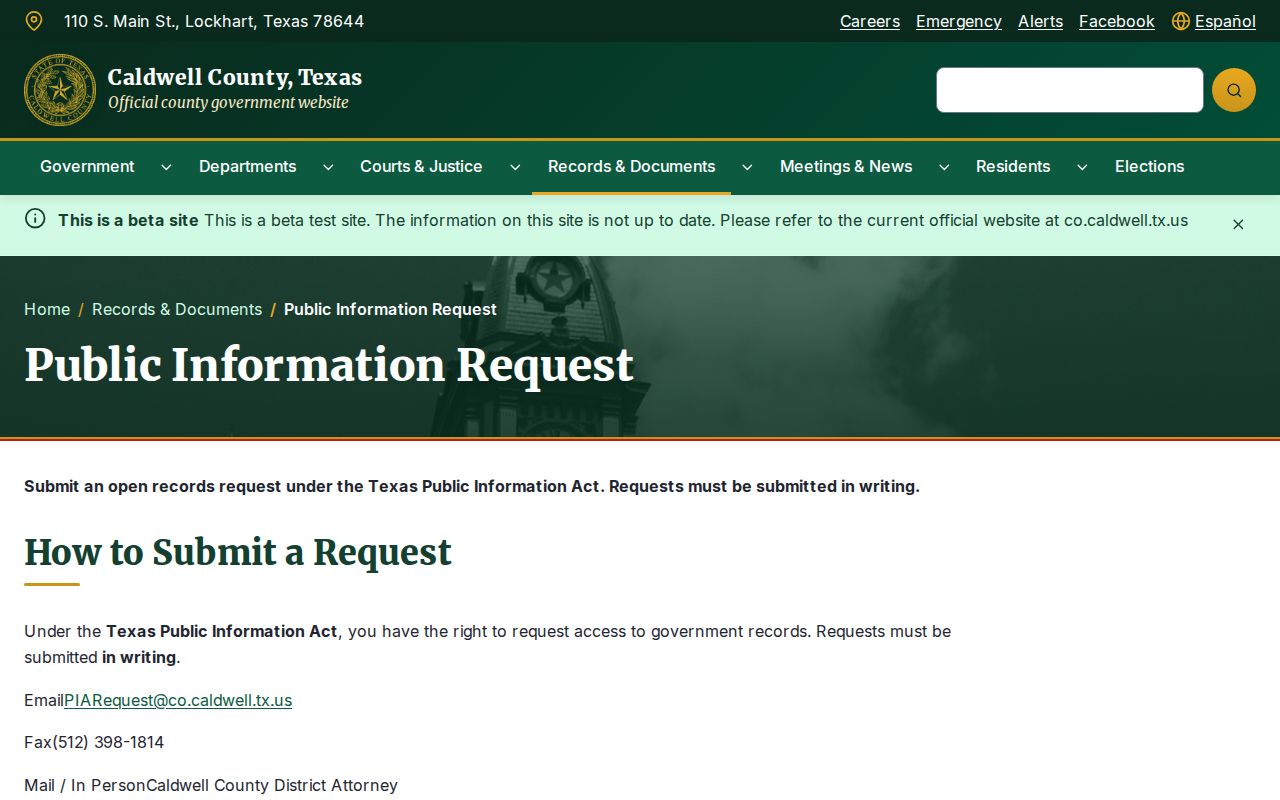This screenshot has height=800, width=1280.
Task: Go to the Elections page
Action: (x=1149, y=167)
